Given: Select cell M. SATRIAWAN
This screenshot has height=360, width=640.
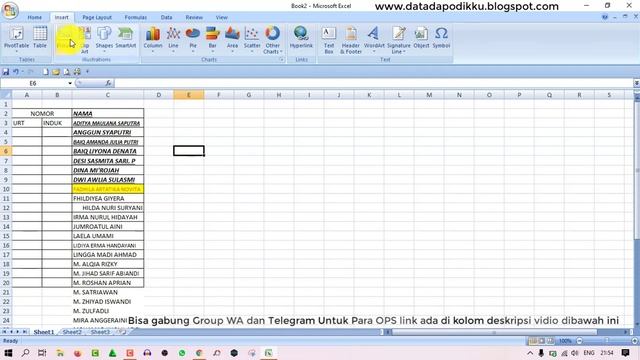Looking at the screenshot, I should [108, 292].
